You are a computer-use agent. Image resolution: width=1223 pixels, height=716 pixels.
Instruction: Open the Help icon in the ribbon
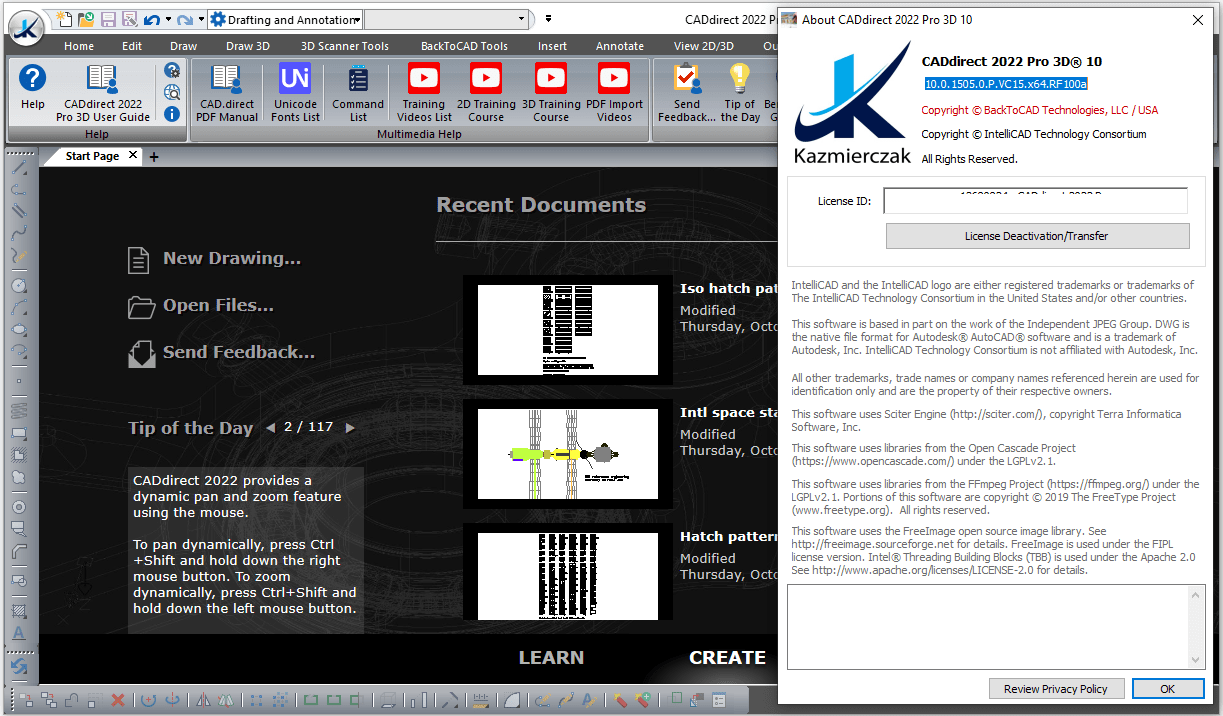click(x=33, y=88)
